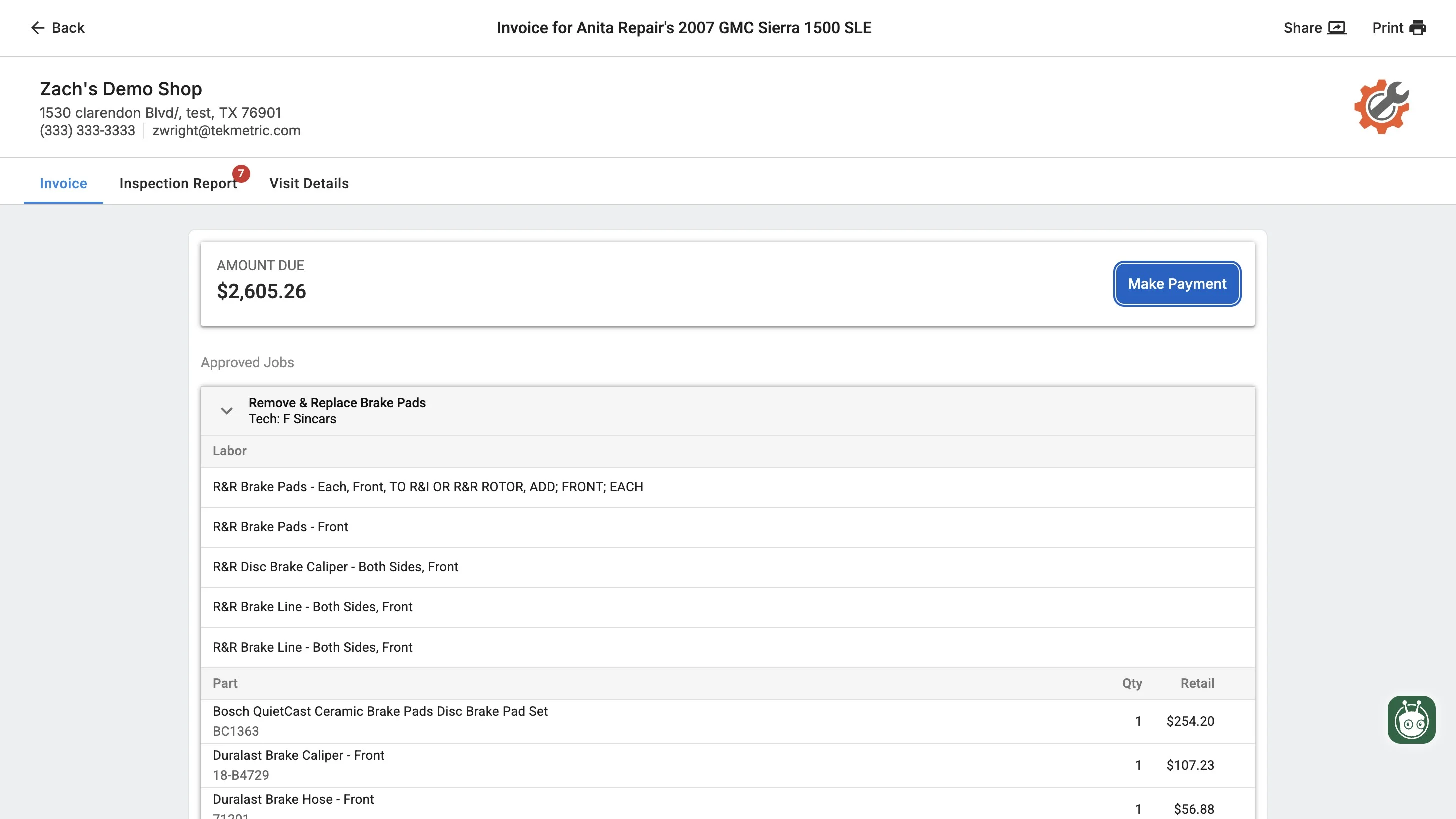Select the Bosch QuietCast Ceramic Brake Pads row
The width and height of the screenshot is (1456, 819).
[x=380, y=711]
